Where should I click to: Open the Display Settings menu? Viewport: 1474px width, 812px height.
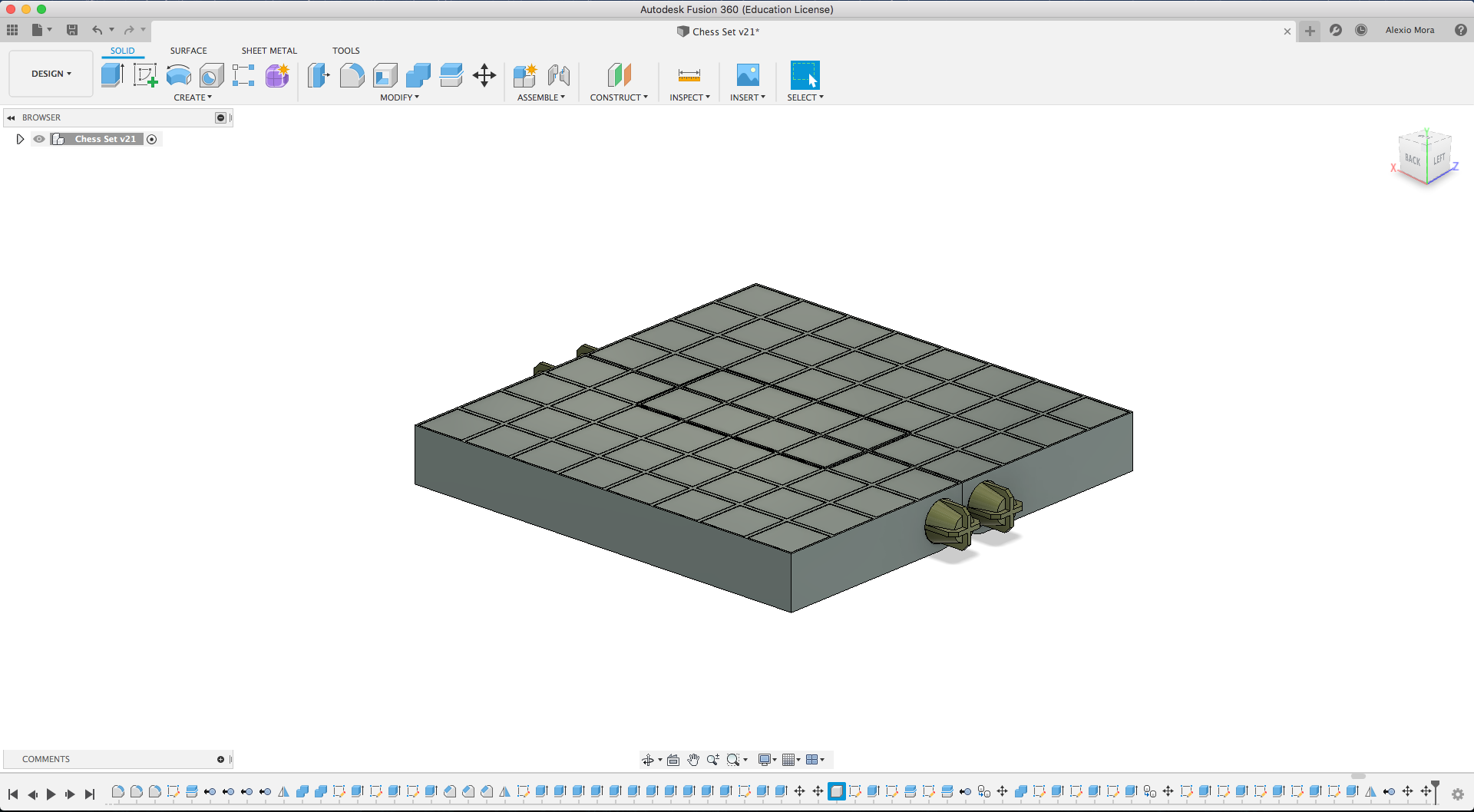pos(767,760)
